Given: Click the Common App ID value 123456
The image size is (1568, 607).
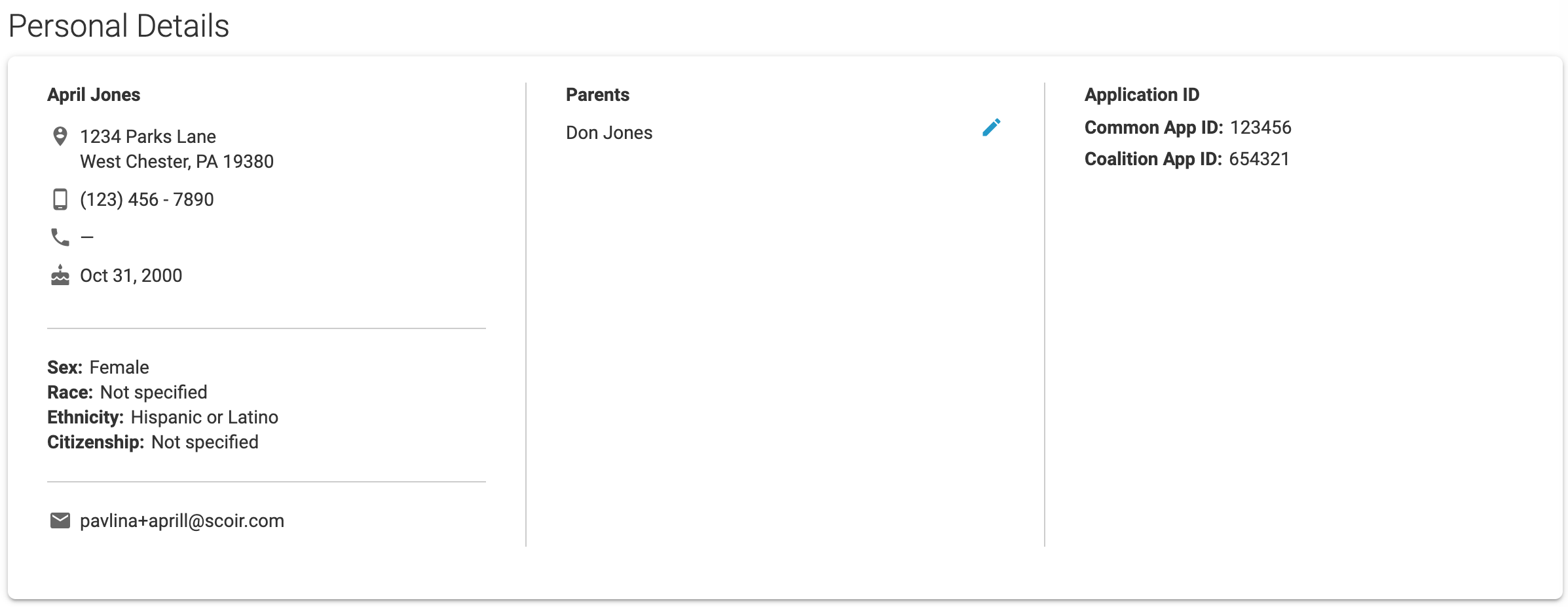Looking at the screenshot, I should click(x=1260, y=127).
